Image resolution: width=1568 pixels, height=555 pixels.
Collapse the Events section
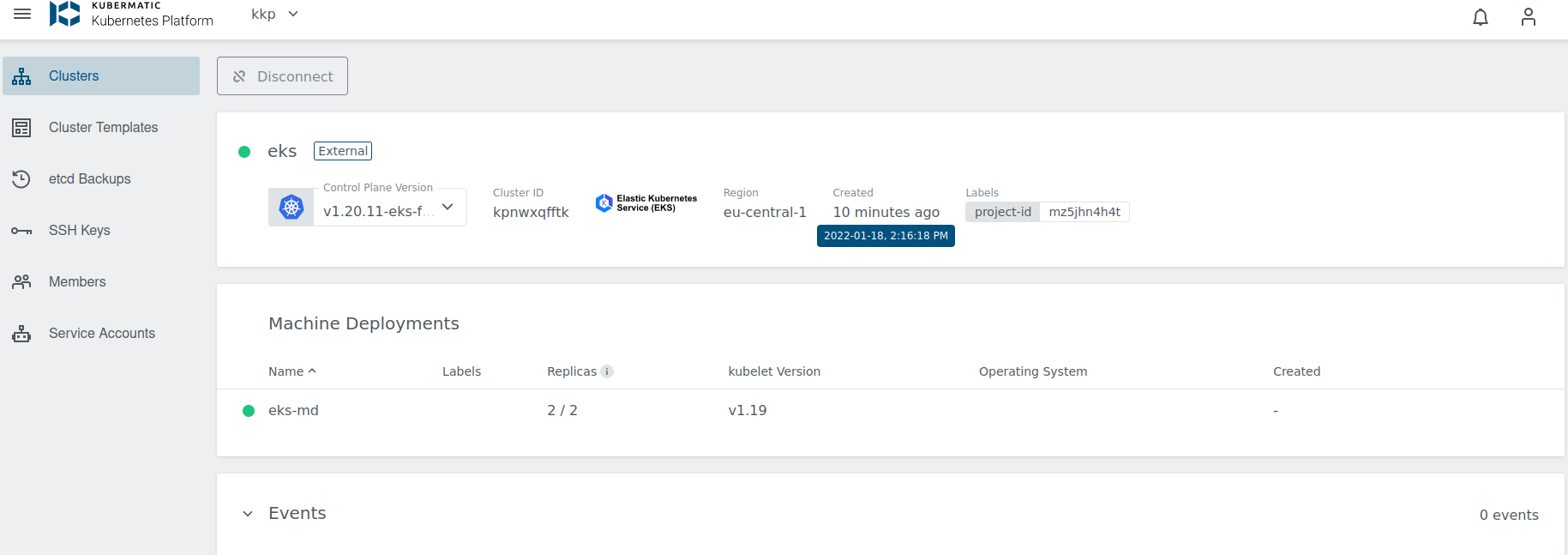click(x=248, y=514)
